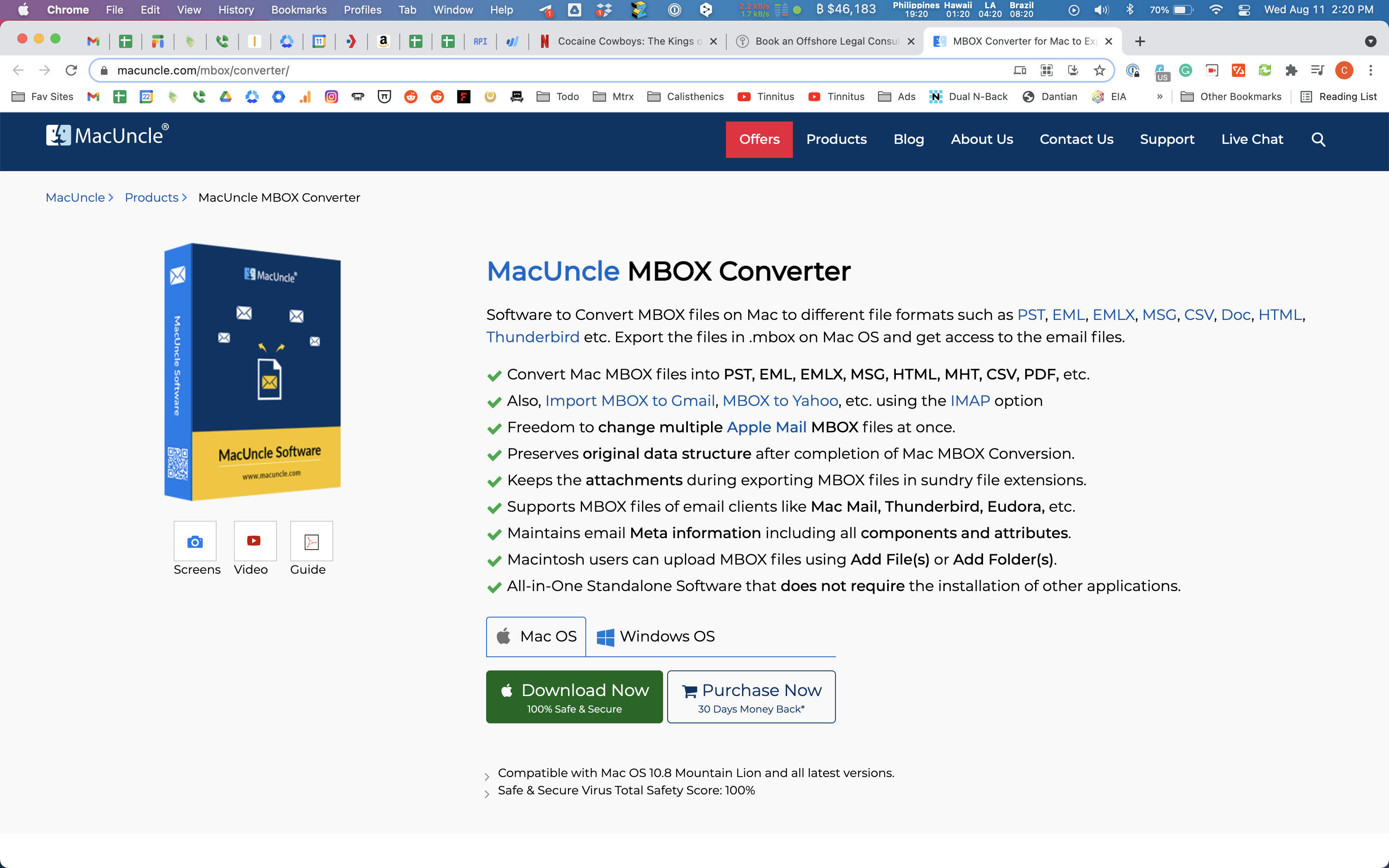Follow the MBOX to Yahoo link
Image resolution: width=1389 pixels, height=868 pixels.
tap(780, 401)
